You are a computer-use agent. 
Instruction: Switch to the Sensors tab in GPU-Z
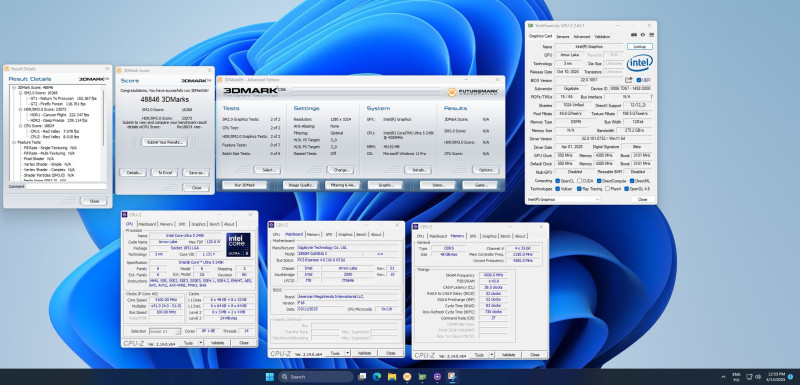(x=563, y=37)
